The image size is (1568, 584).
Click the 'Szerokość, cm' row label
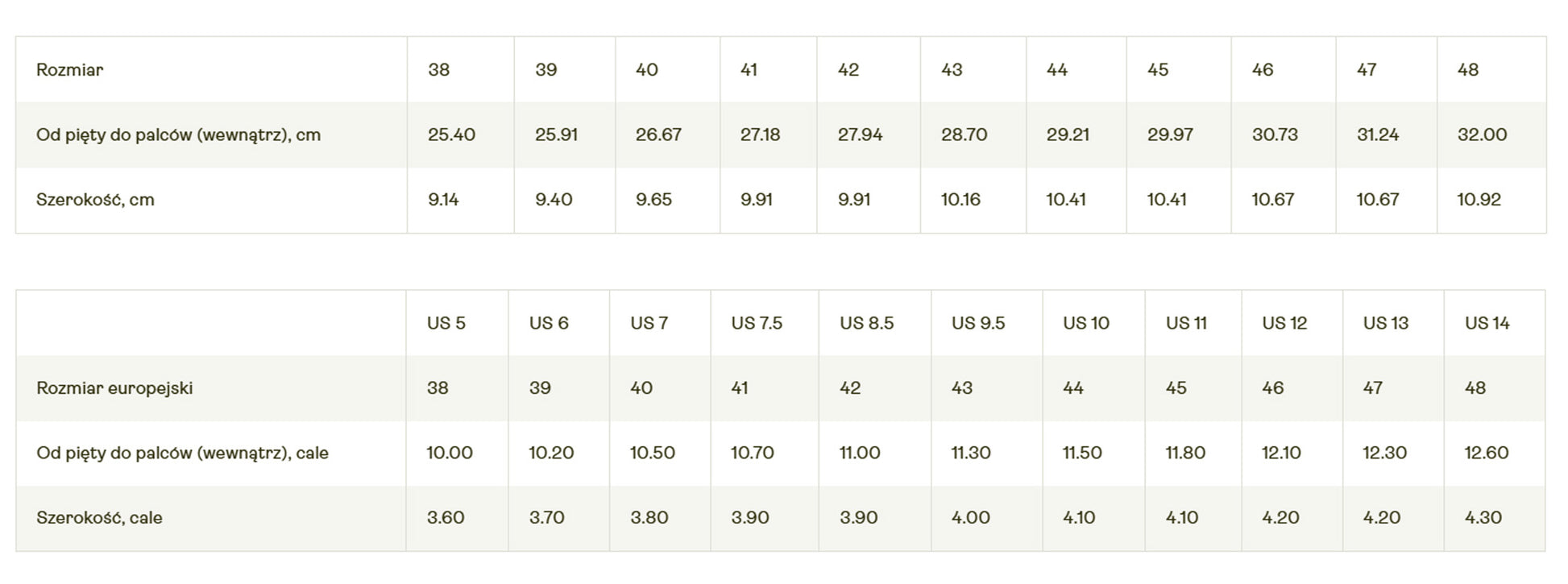click(95, 200)
